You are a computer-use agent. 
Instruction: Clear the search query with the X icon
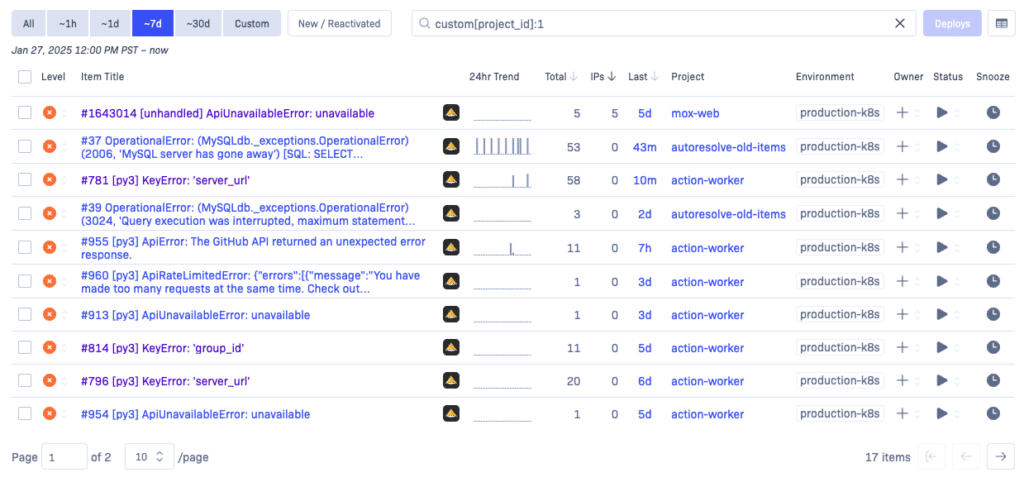click(x=900, y=23)
